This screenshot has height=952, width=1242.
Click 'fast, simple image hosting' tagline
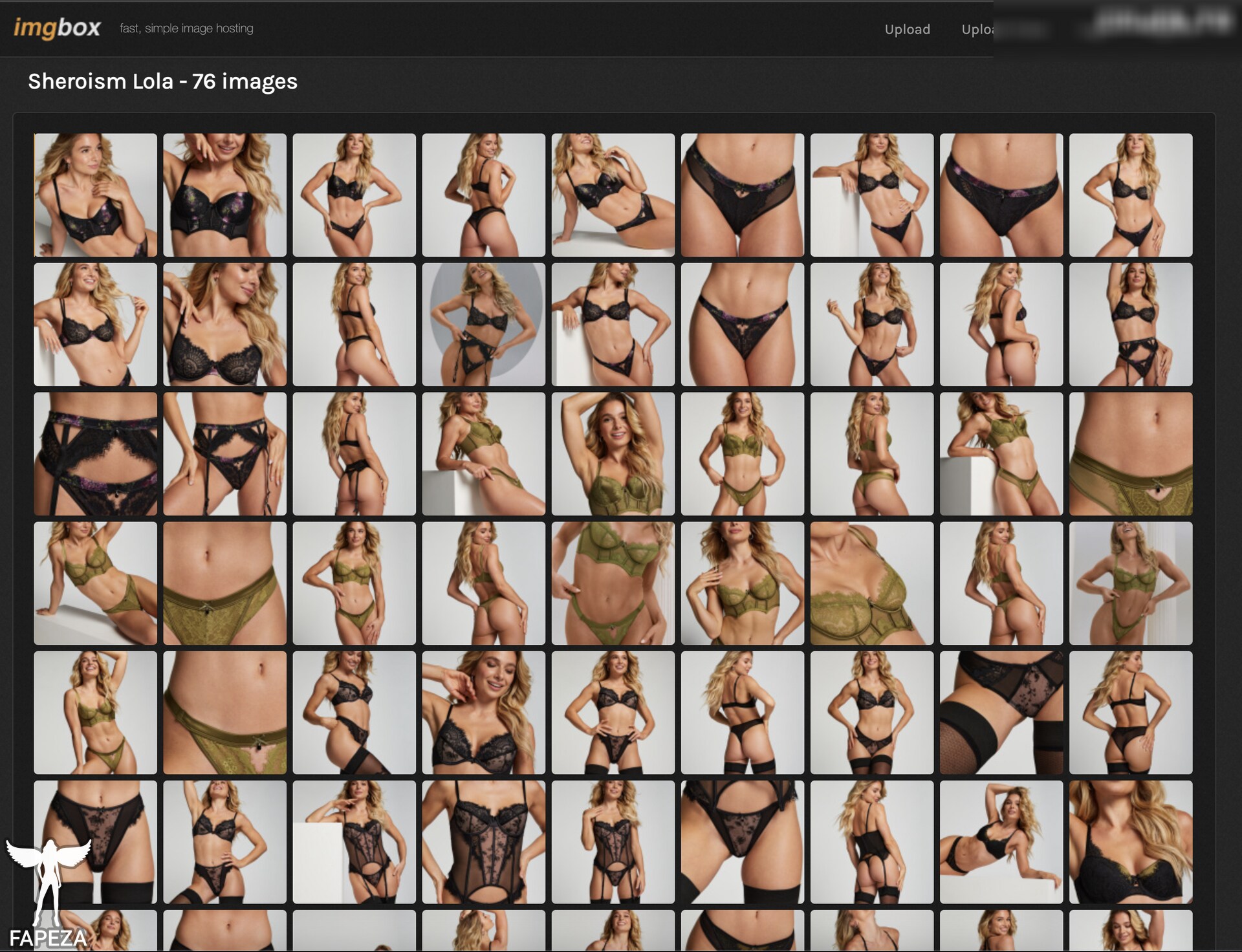[186, 28]
